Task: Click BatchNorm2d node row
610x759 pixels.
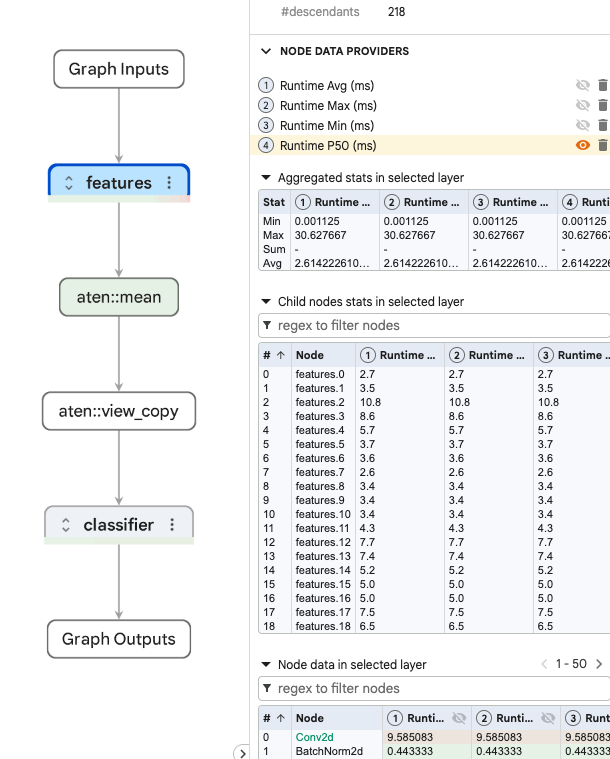Action: click(434, 751)
